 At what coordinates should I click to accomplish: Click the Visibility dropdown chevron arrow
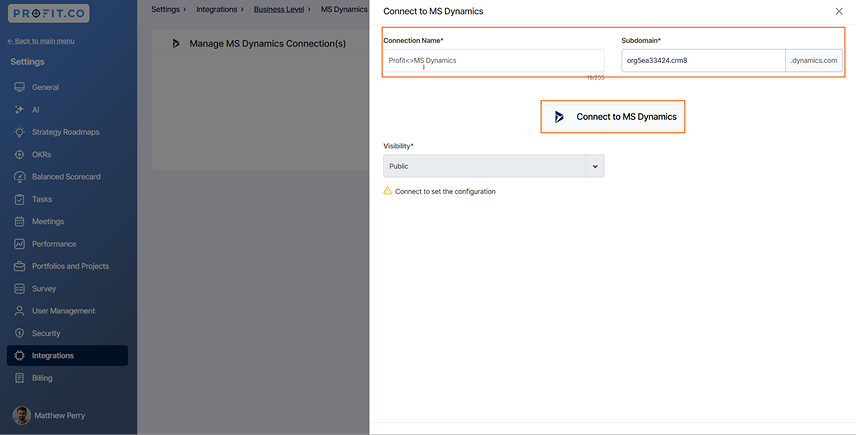[x=595, y=166]
